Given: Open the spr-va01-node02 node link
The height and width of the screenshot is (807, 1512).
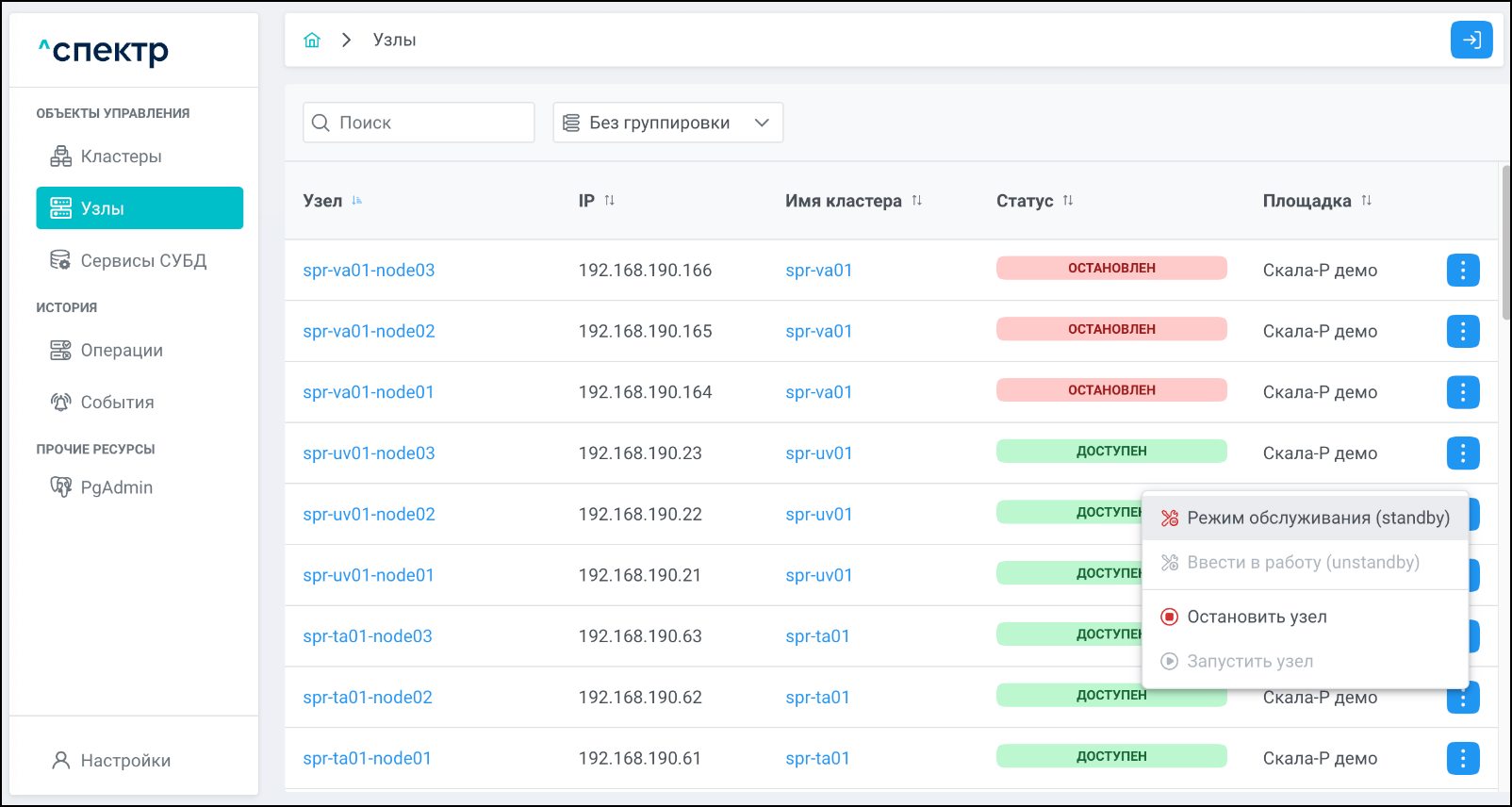Looking at the screenshot, I should pos(369,331).
